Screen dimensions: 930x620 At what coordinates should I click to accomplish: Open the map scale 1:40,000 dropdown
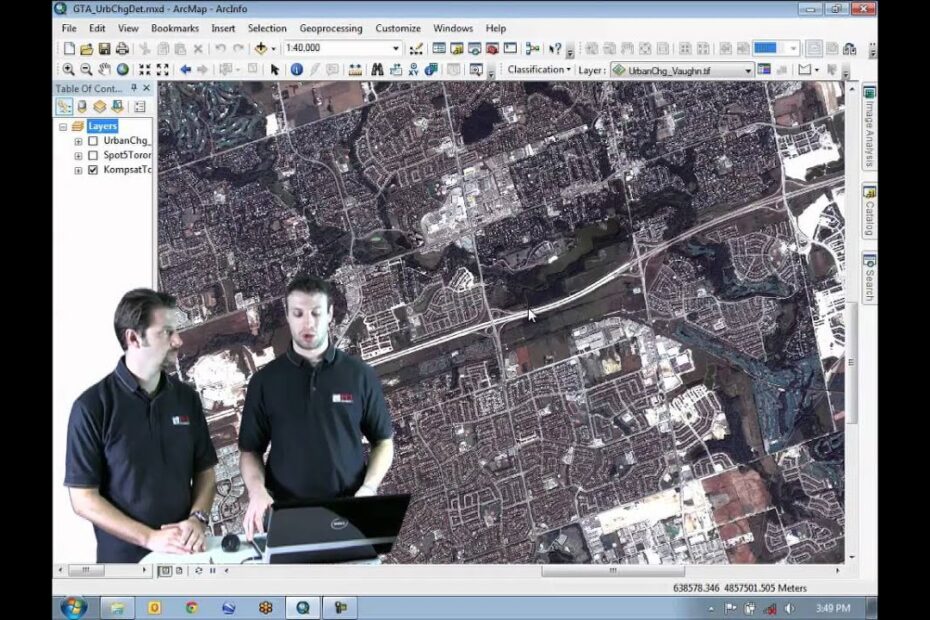[396, 49]
